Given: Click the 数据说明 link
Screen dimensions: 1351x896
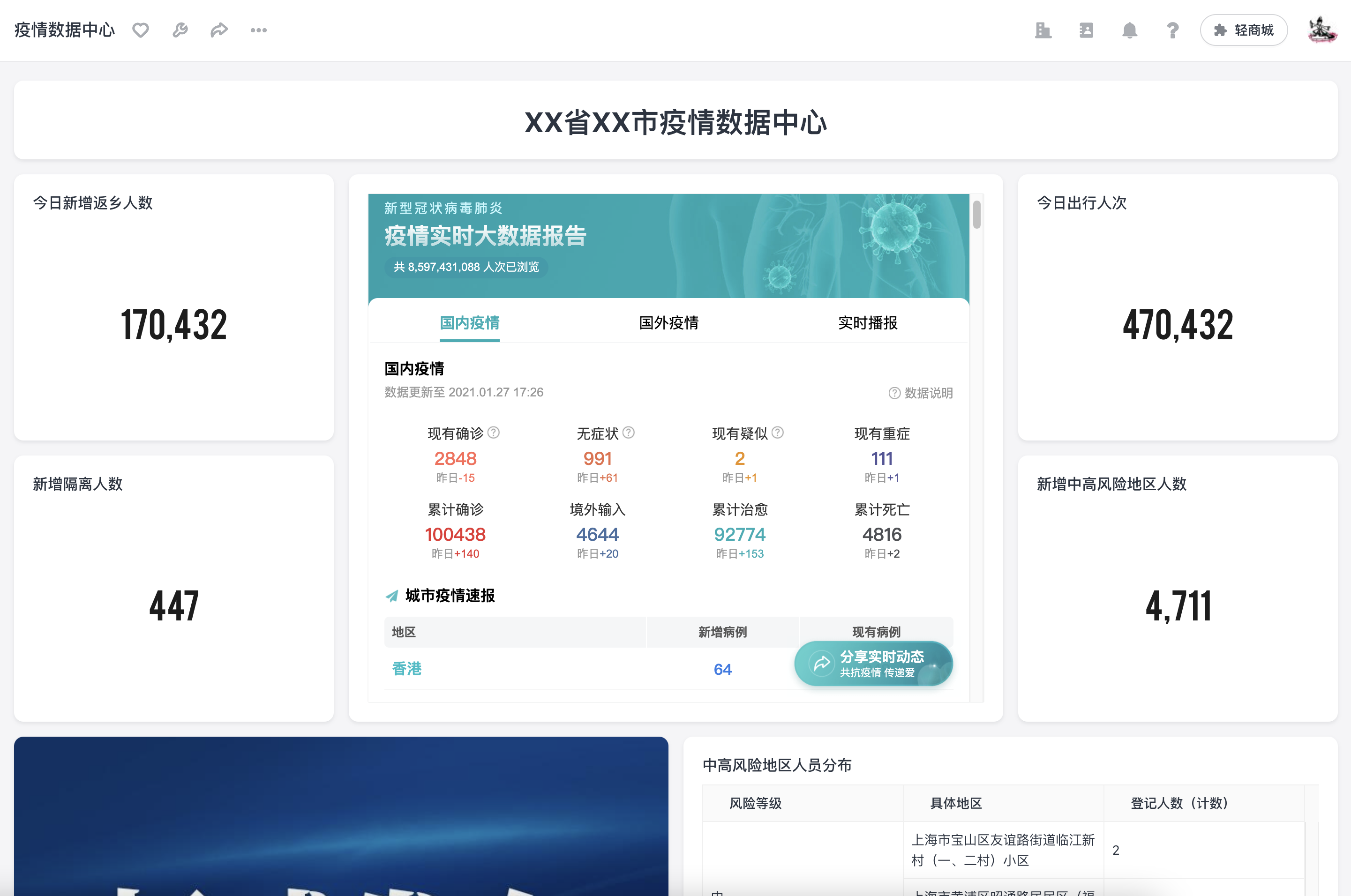Looking at the screenshot, I should click(x=921, y=393).
